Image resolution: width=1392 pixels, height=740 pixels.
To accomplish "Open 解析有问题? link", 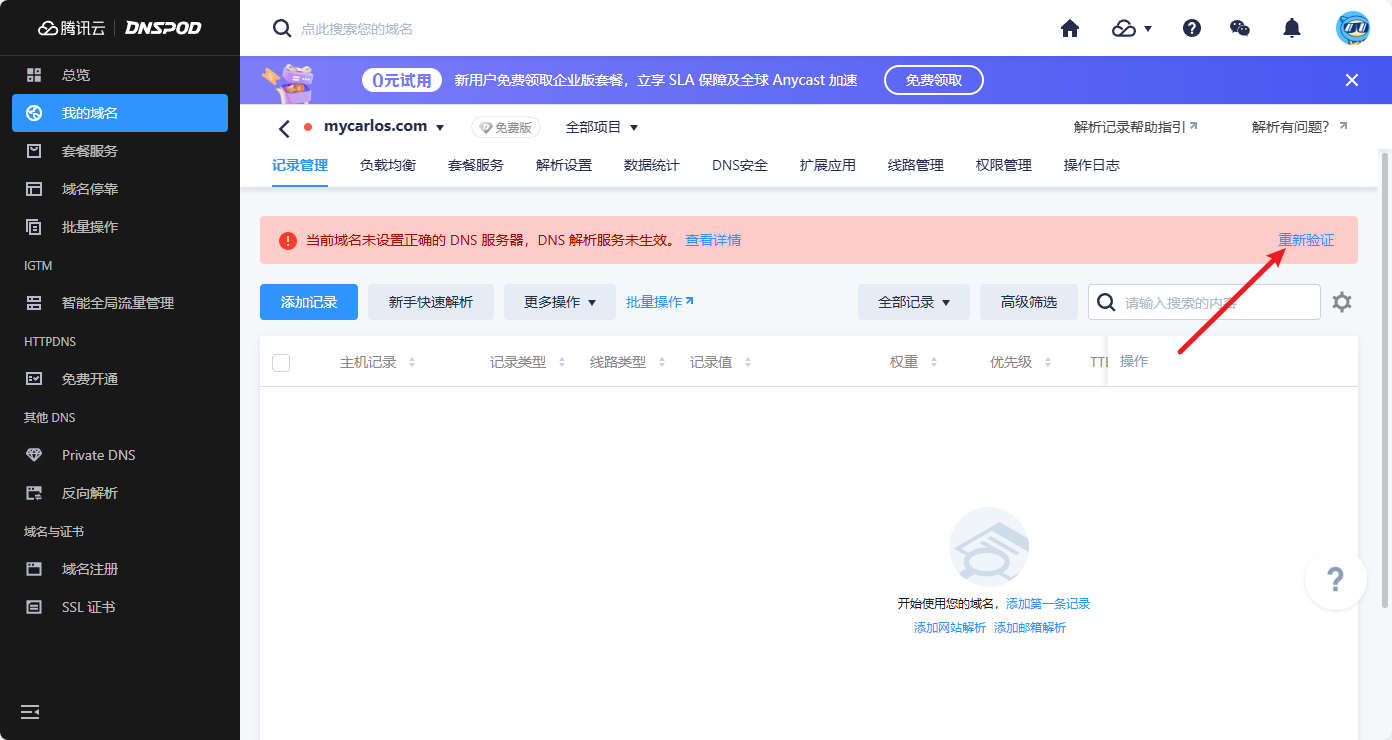I will [x=1300, y=127].
